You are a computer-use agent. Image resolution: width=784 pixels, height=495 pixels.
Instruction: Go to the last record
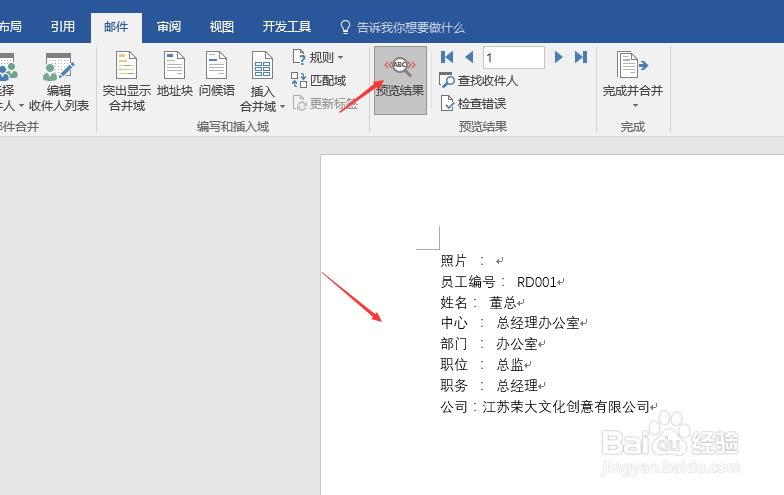click(x=580, y=58)
